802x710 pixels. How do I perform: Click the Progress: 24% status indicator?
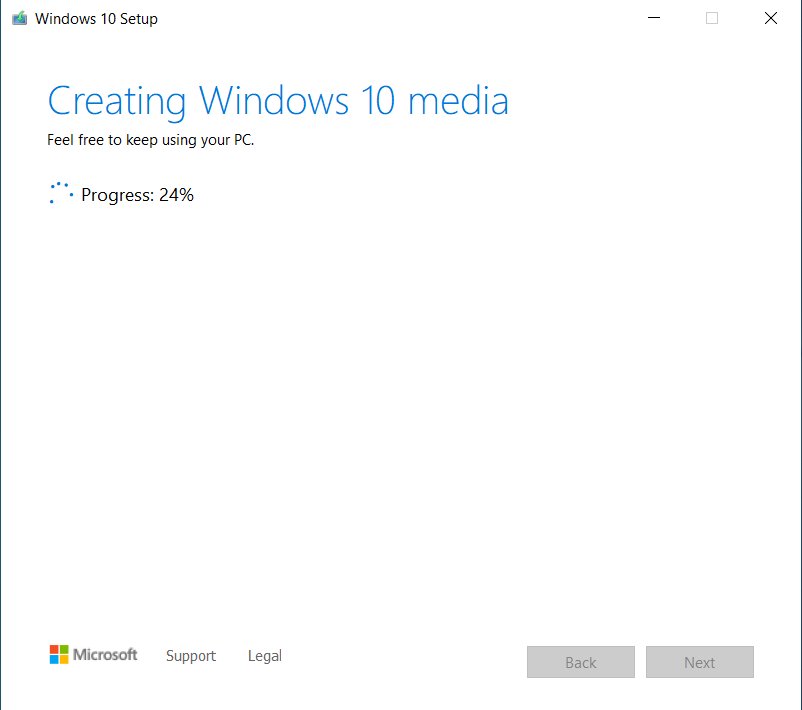coord(137,195)
